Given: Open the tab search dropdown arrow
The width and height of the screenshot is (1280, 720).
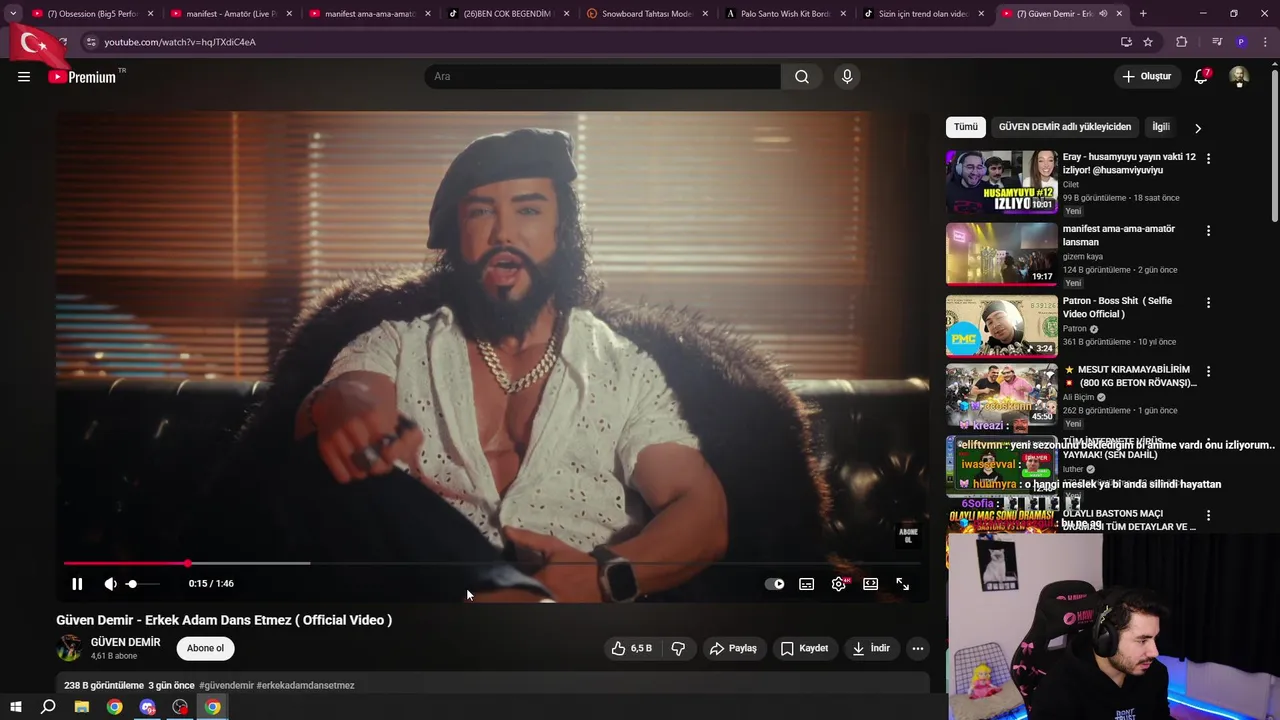Looking at the screenshot, I should click(x=13, y=14).
